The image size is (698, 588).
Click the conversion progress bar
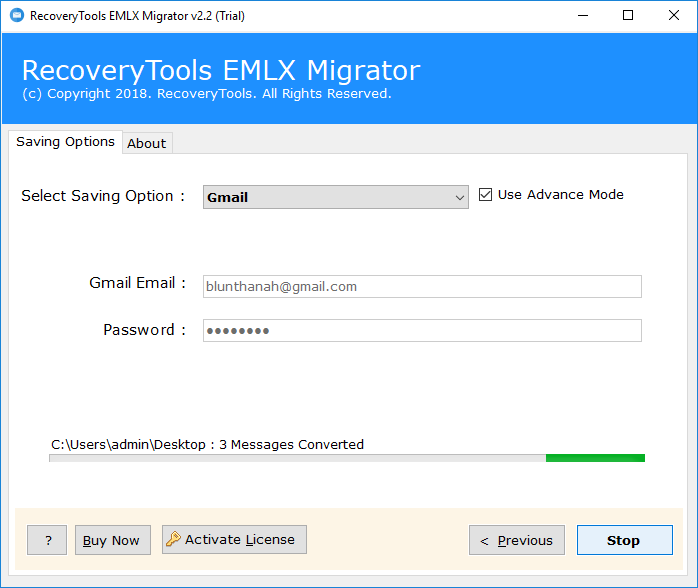(x=347, y=458)
